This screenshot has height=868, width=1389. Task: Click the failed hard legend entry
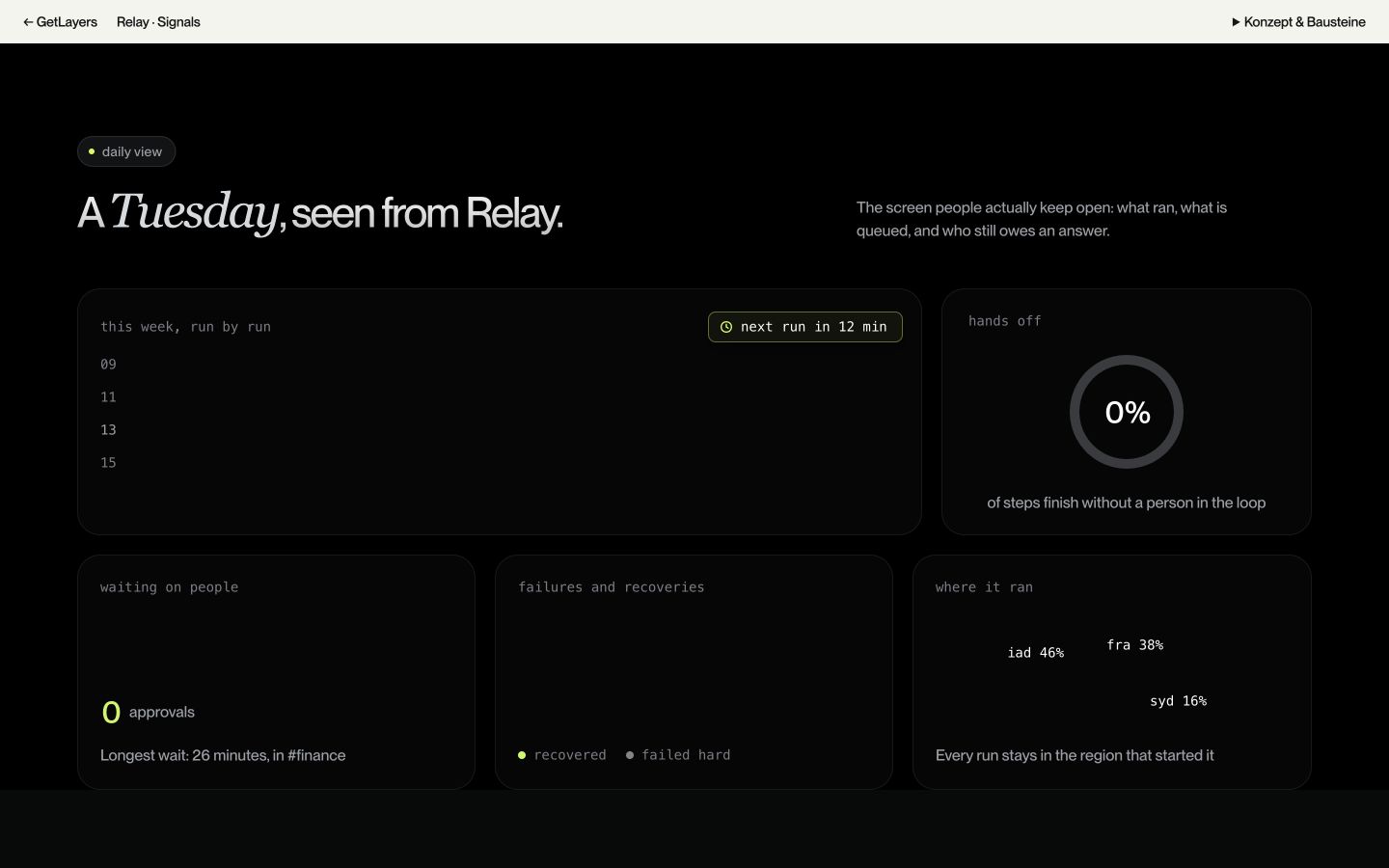[x=678, y=755]
